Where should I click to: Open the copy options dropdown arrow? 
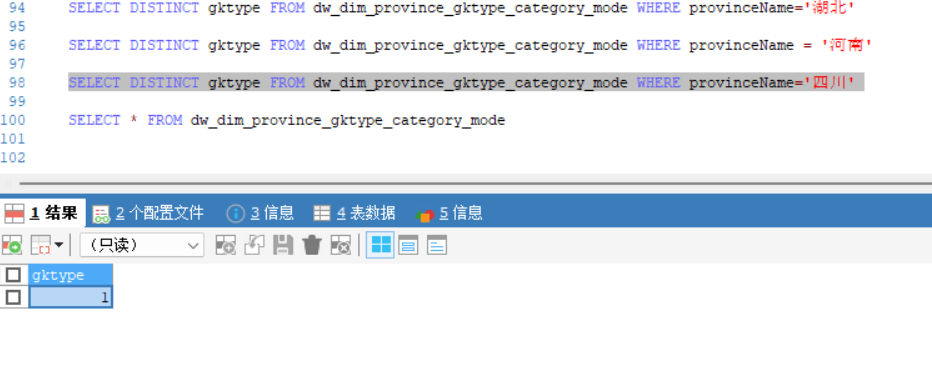59,245
